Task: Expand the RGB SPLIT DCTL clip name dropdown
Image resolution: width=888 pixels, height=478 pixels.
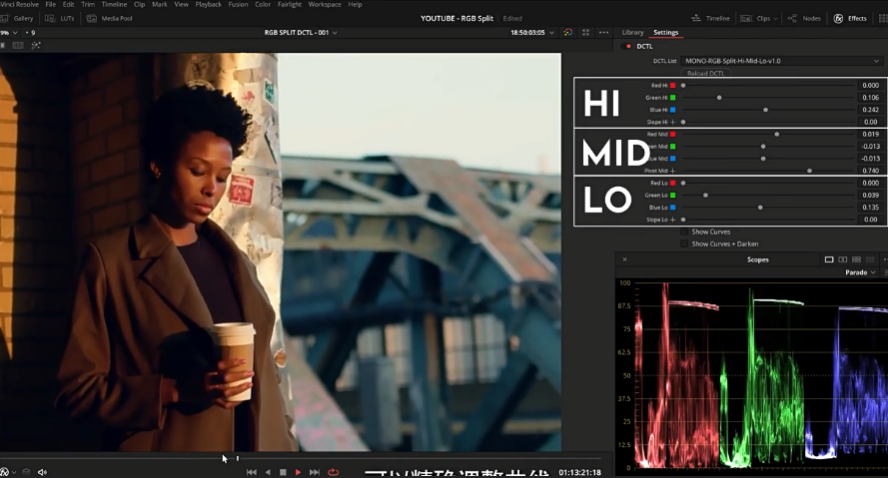Action: (300, 32)
